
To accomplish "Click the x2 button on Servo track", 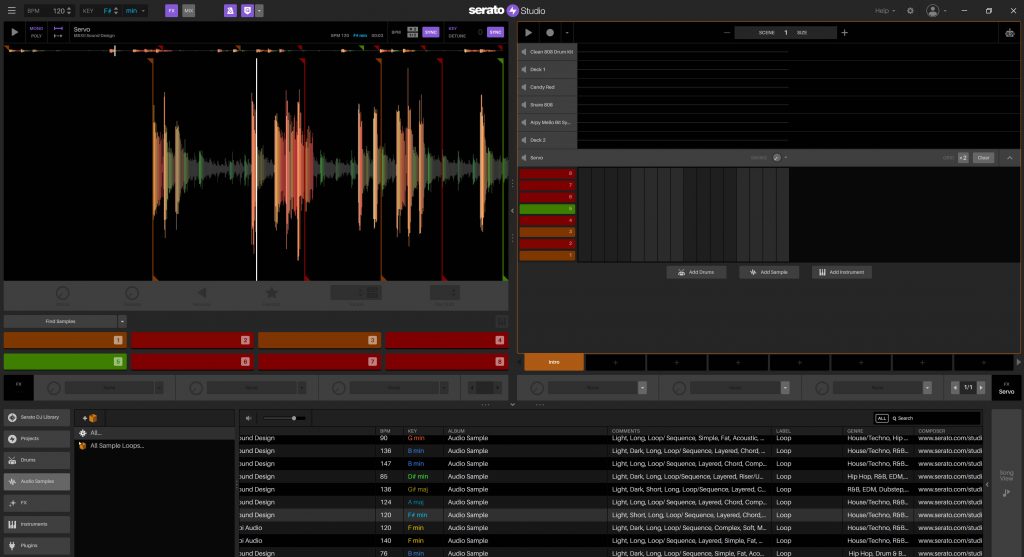I will pyautogui.click(x=963, y=157).
